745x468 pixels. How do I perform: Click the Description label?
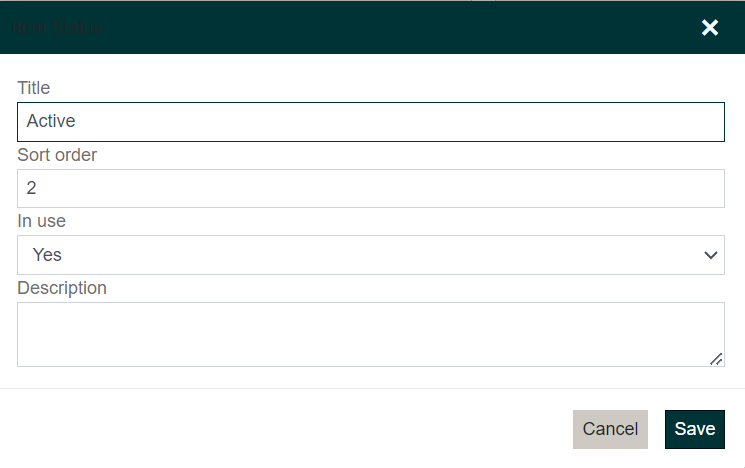62,288
